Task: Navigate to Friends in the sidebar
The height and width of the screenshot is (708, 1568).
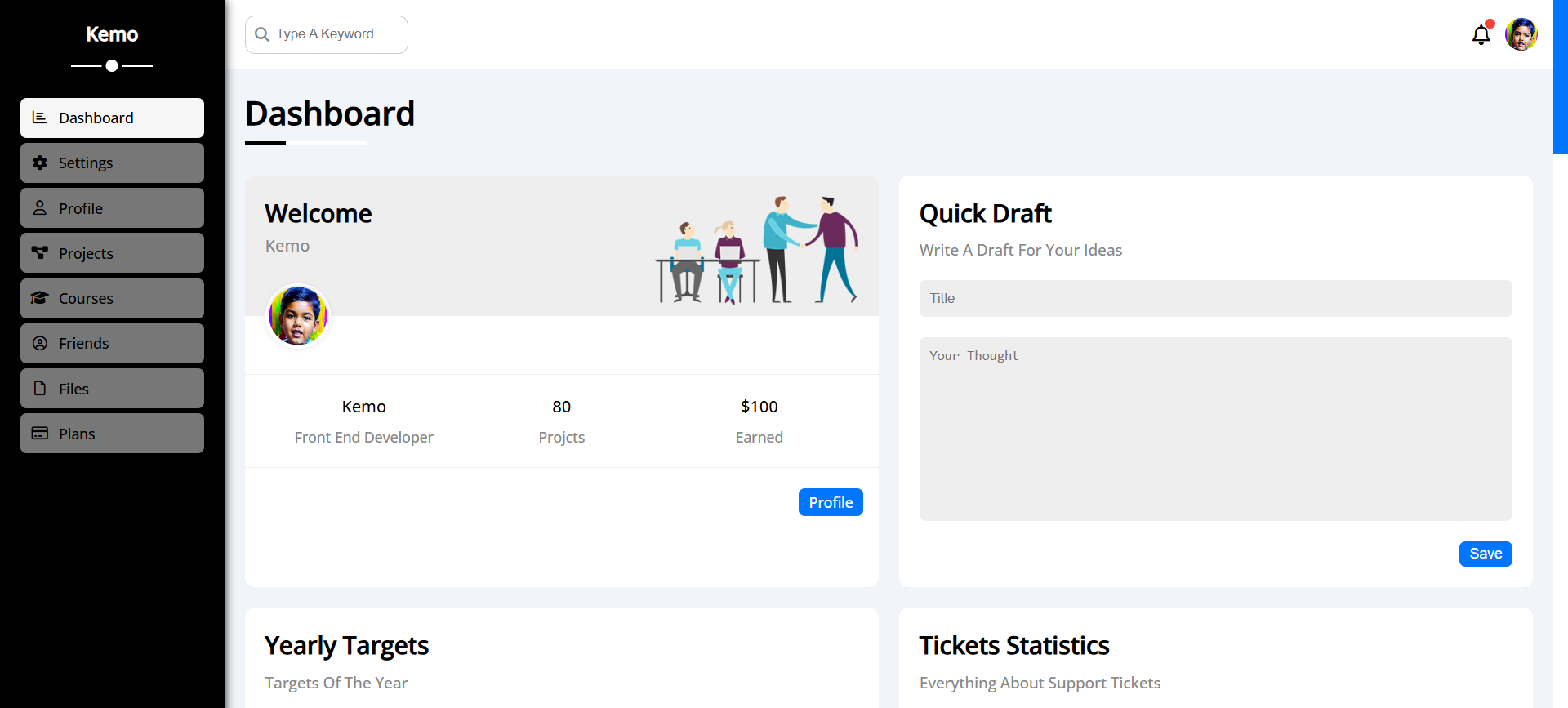Action: 112,343
